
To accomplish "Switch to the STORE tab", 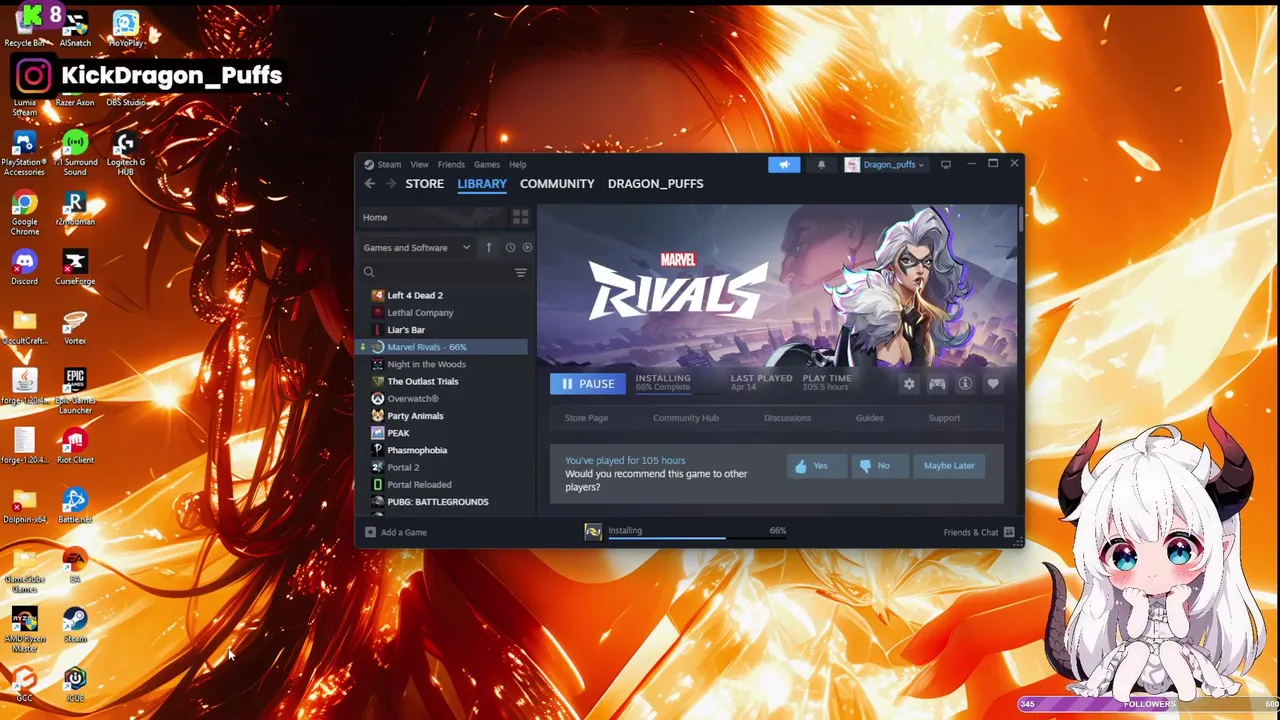I will (424, 184).
